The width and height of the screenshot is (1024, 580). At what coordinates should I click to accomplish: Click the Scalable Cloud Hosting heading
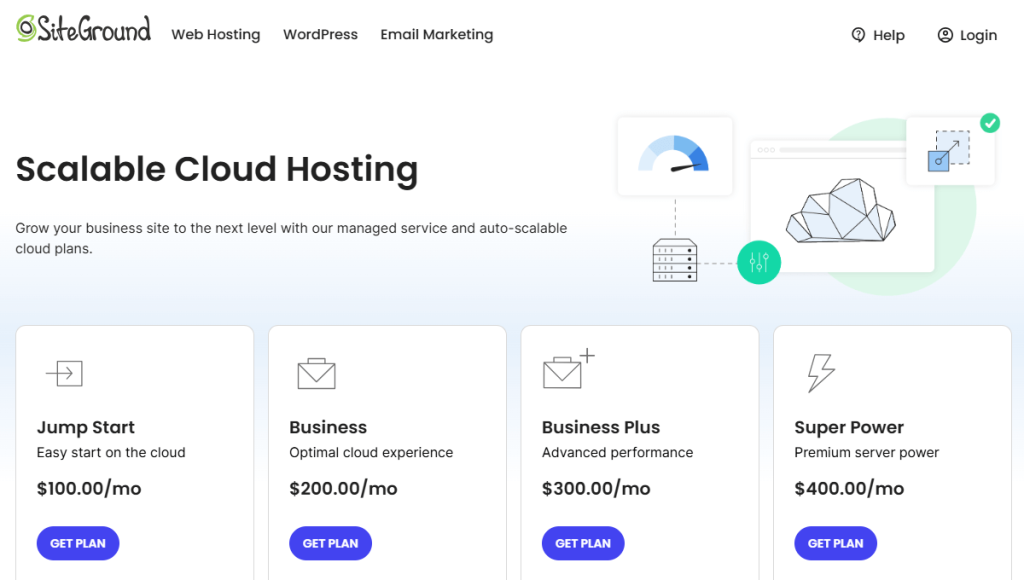click(217, 169)
